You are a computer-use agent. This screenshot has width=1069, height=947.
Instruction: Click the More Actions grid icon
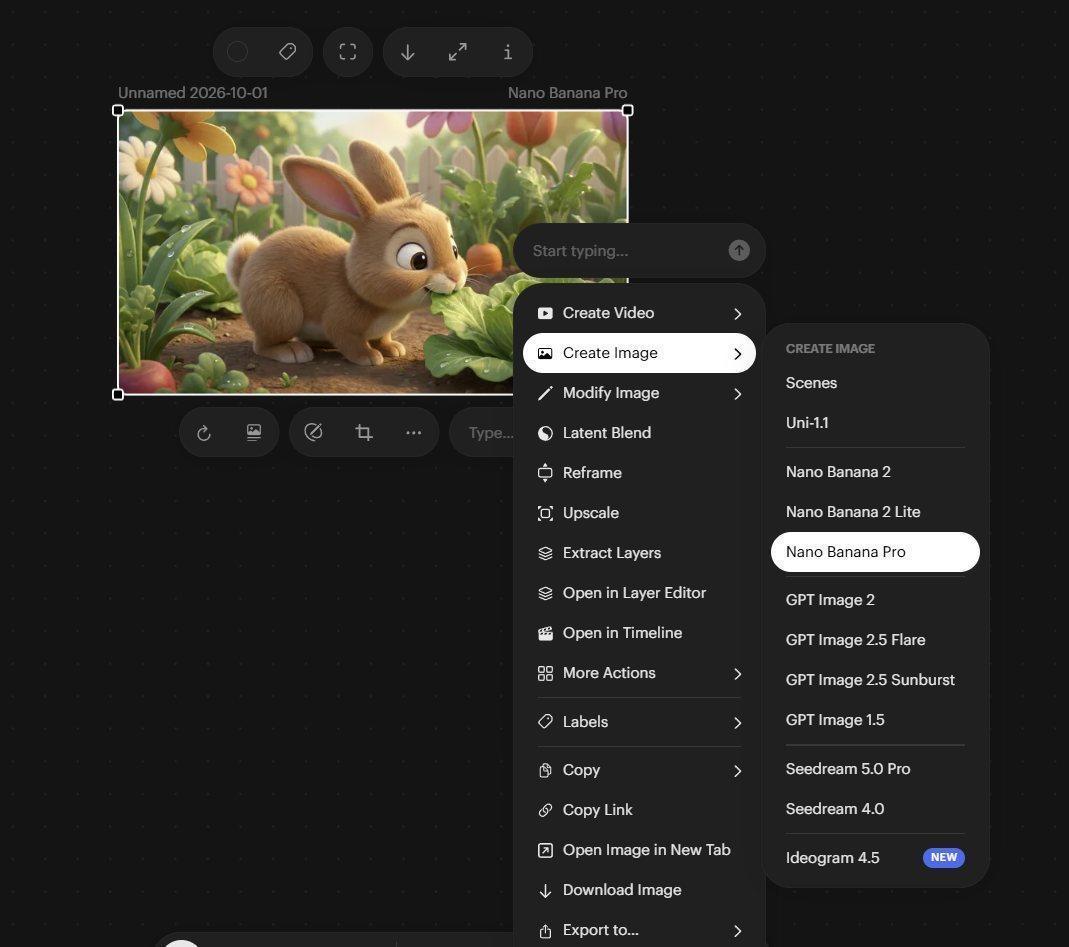[545, 674]
